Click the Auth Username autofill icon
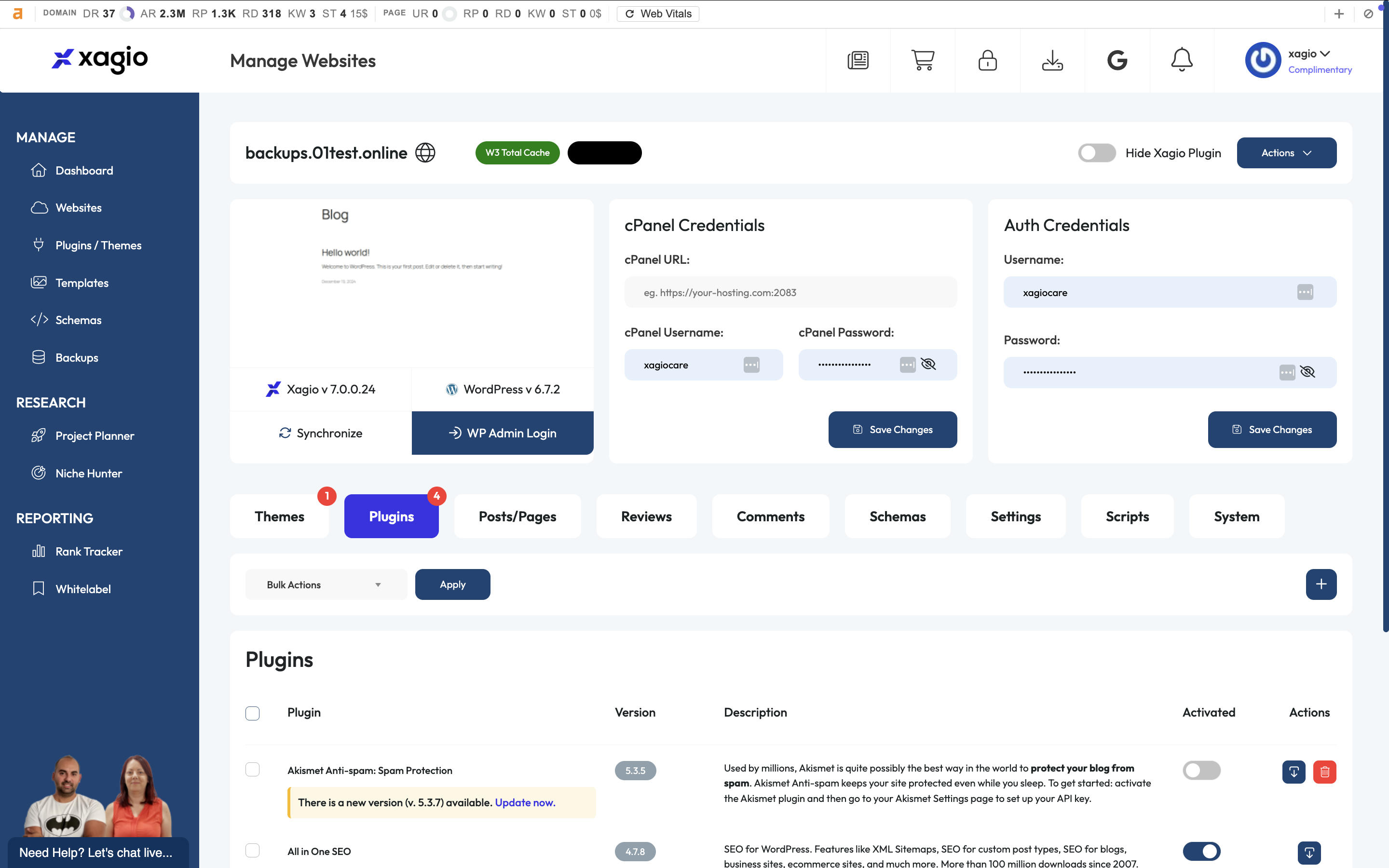The height and width of the screenshot is (868, 1389). [x=1305, y=292]
